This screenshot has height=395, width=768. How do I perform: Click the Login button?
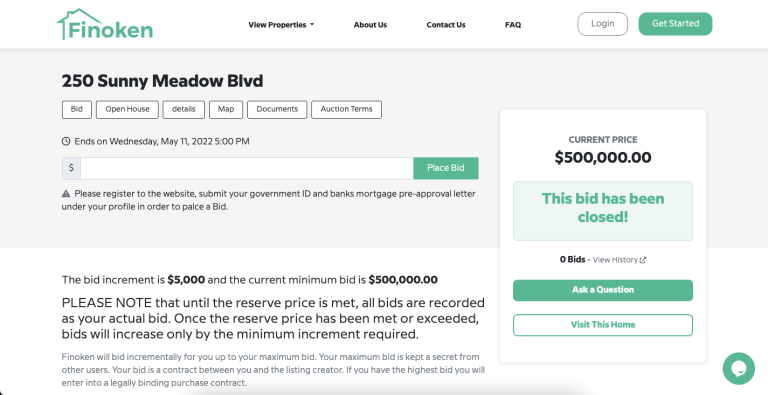click(602, 24)
